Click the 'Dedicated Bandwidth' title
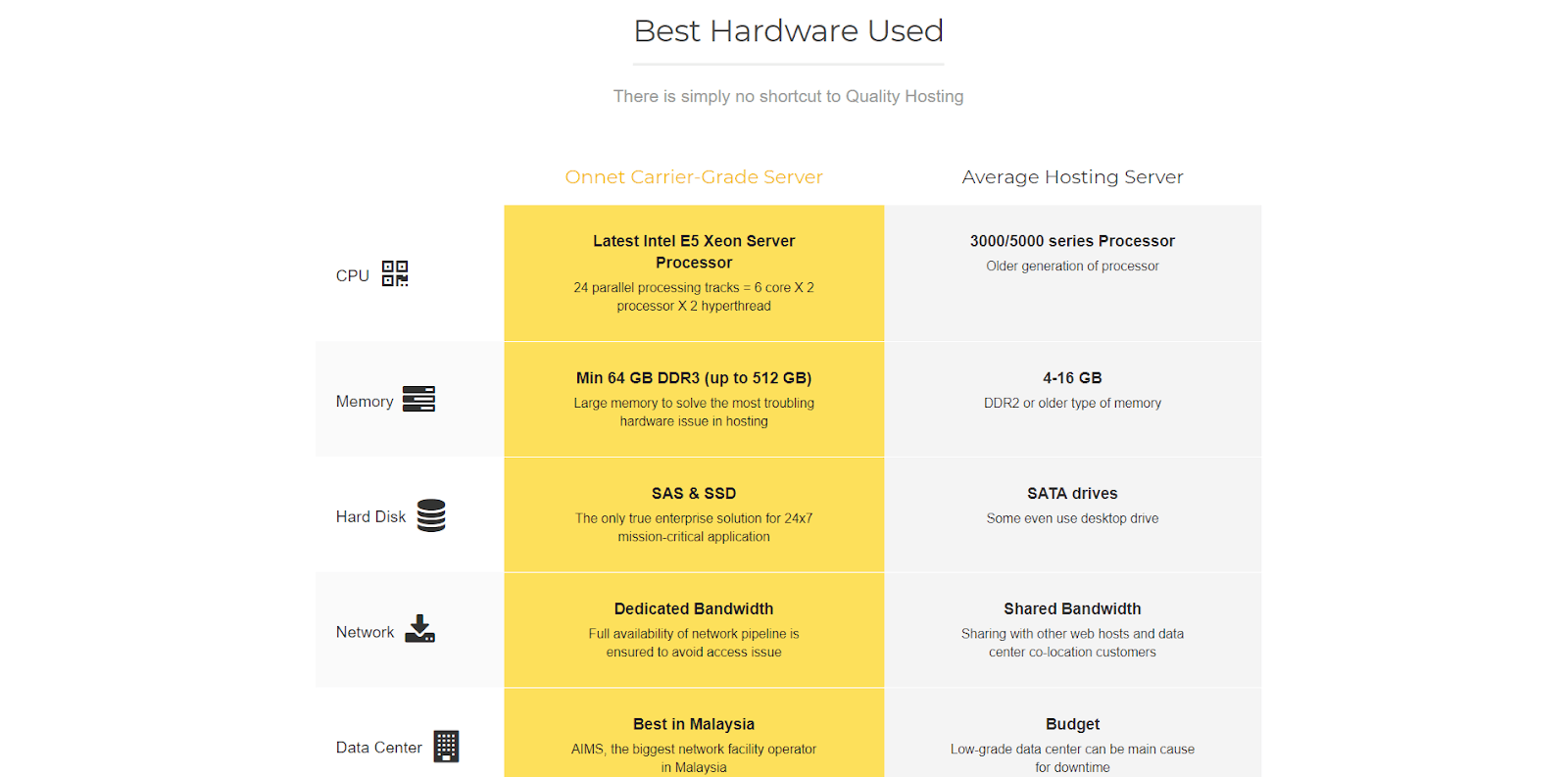The height and width of the screenshot is (777, 1568). (694, 609)
